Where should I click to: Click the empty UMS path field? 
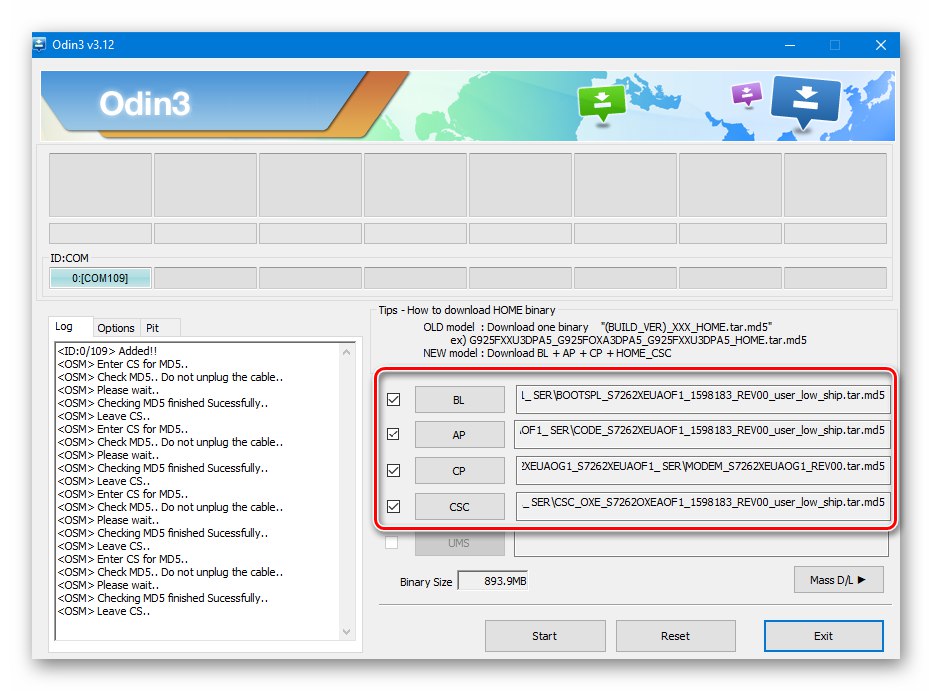click(x=701, y=543)
